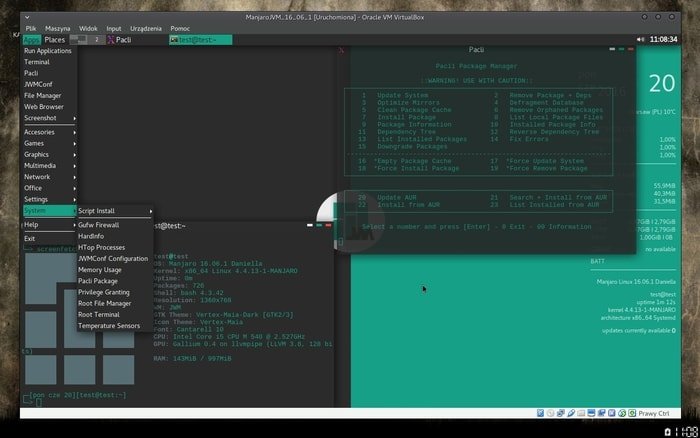Image resolution: width=700 pixels, height=438 pixels.
Task: Open the Urządzenia menu
Action: point(146,29)
